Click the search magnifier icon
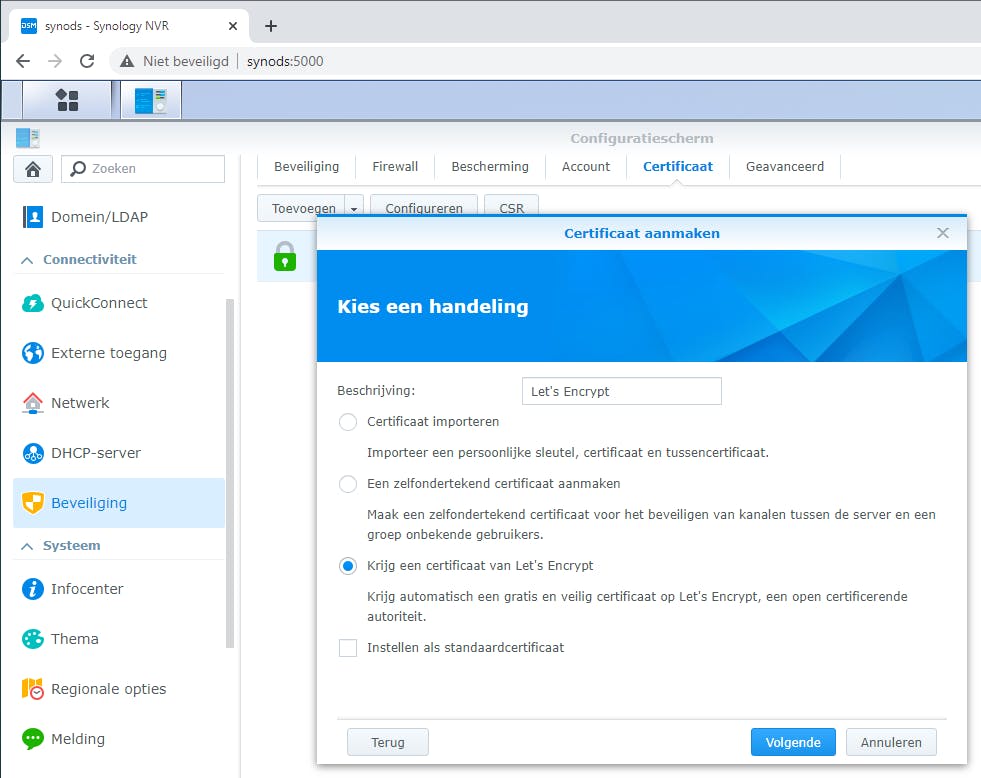The height and width of the screenshot is (778, 981). tap(78, 168)
